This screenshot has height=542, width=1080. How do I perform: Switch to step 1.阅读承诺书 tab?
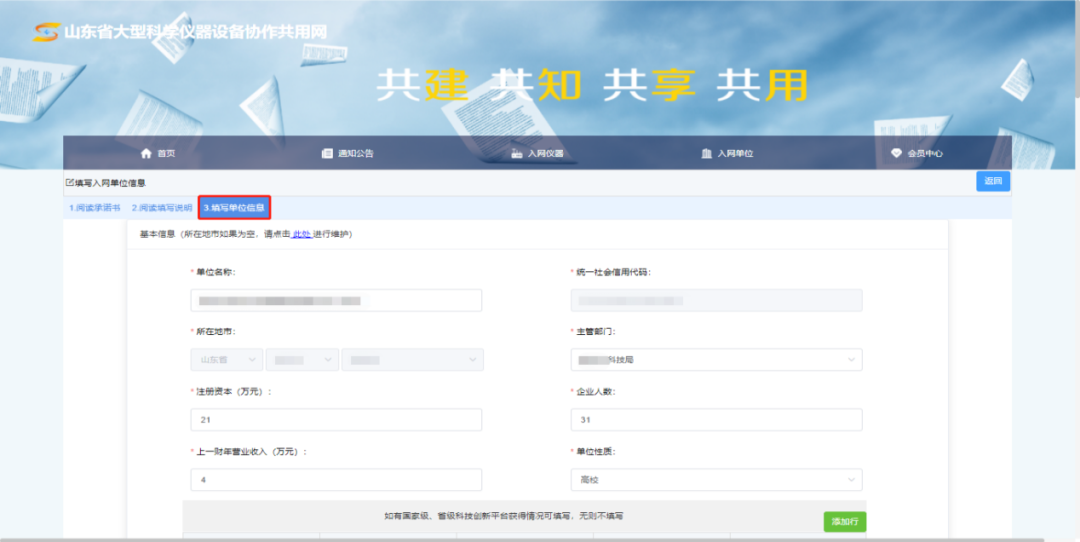click(94, 208)
